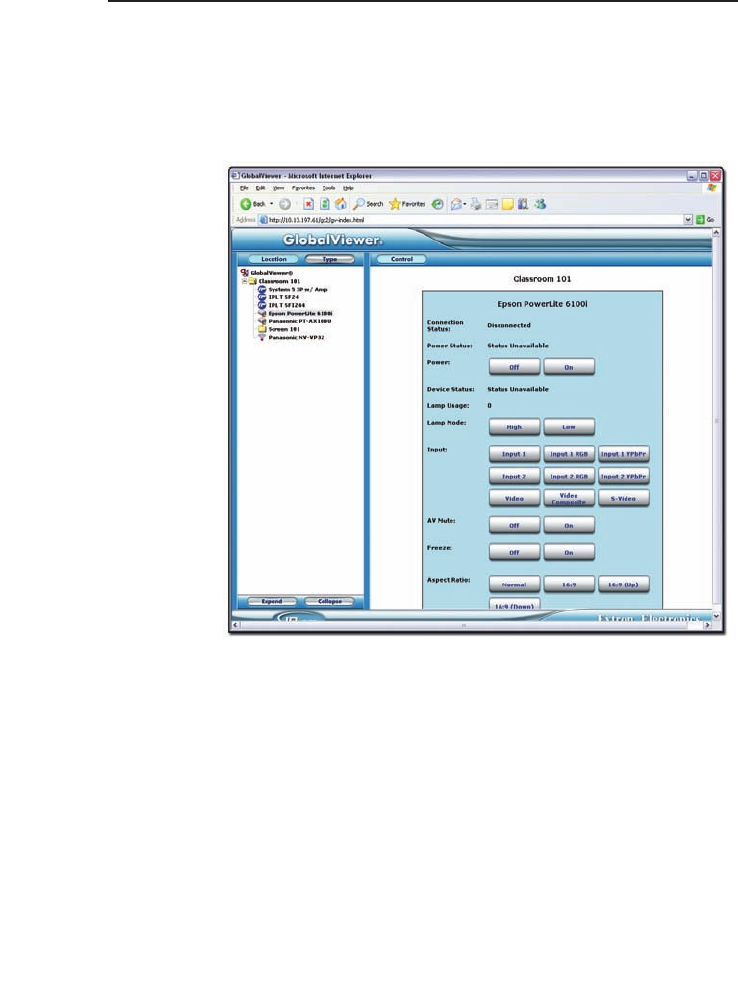Click the GlobalViewer root tree icon

(245, 273)
